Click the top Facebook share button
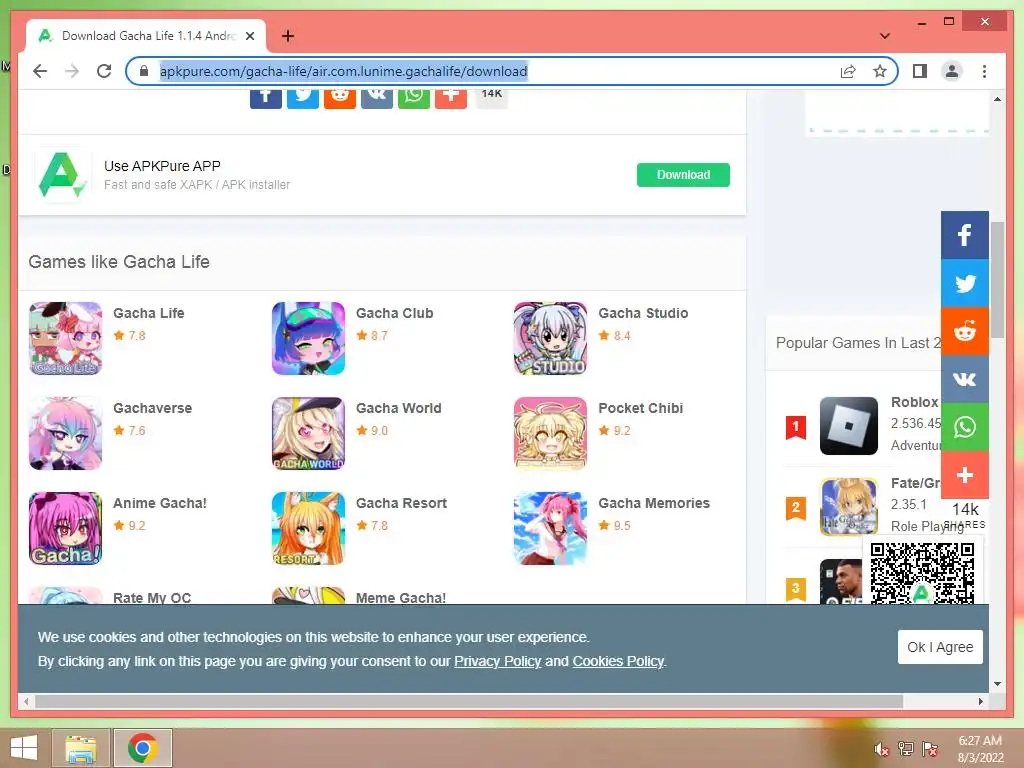Image resolution: width=1024 pixels, height=768 pixels. pyautogui.click(x=266, y=99)
